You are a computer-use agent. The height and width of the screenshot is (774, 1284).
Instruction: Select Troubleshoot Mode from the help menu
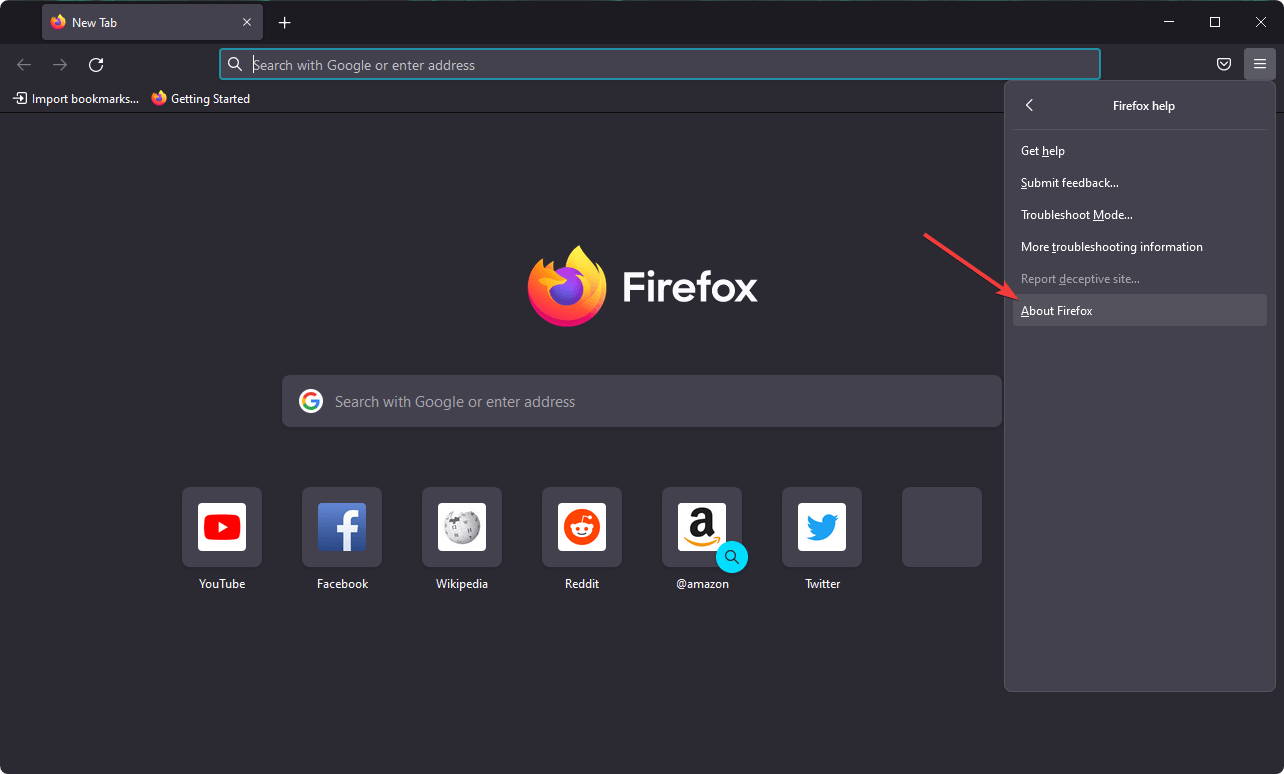coord(1076,214)
